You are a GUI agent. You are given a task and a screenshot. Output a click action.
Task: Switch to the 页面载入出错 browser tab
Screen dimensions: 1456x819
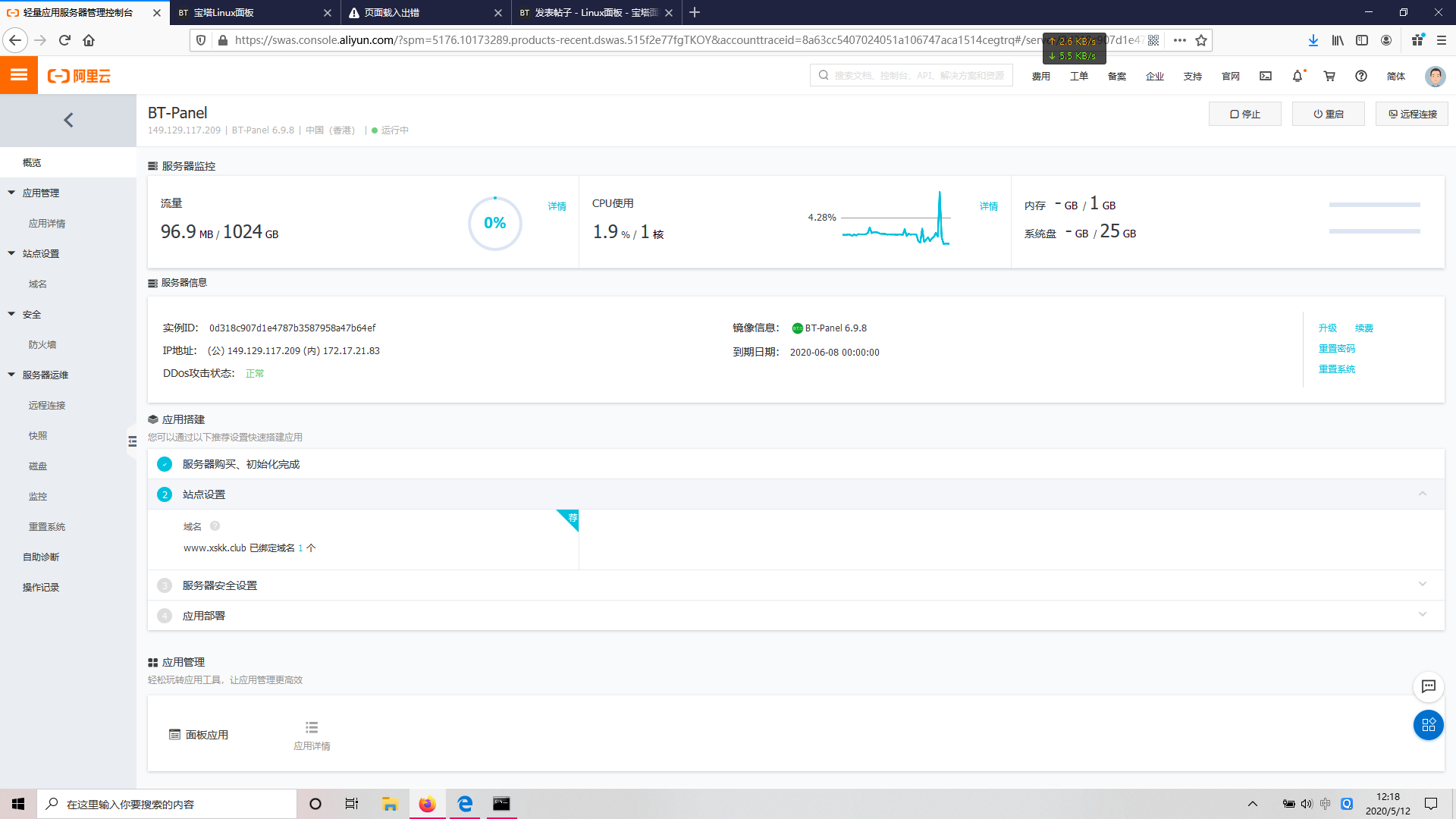pyautogui.click(x=426, y=13)
